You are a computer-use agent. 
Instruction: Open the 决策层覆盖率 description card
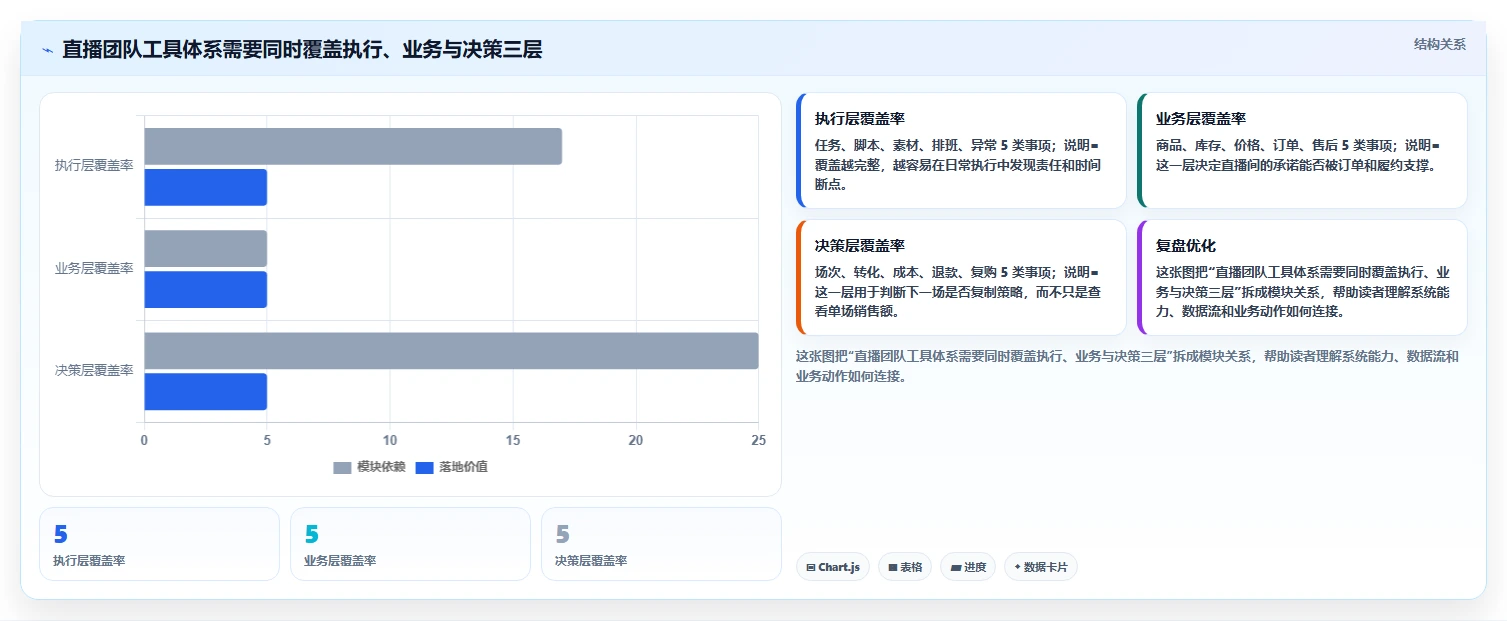[x=961, y=278]
